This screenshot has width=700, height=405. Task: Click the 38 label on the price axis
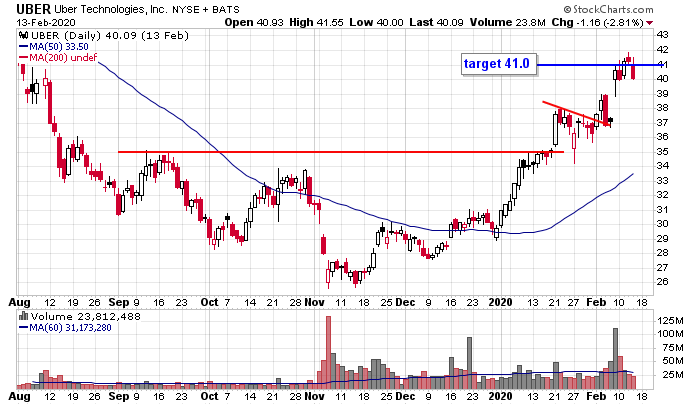(662, 108)
